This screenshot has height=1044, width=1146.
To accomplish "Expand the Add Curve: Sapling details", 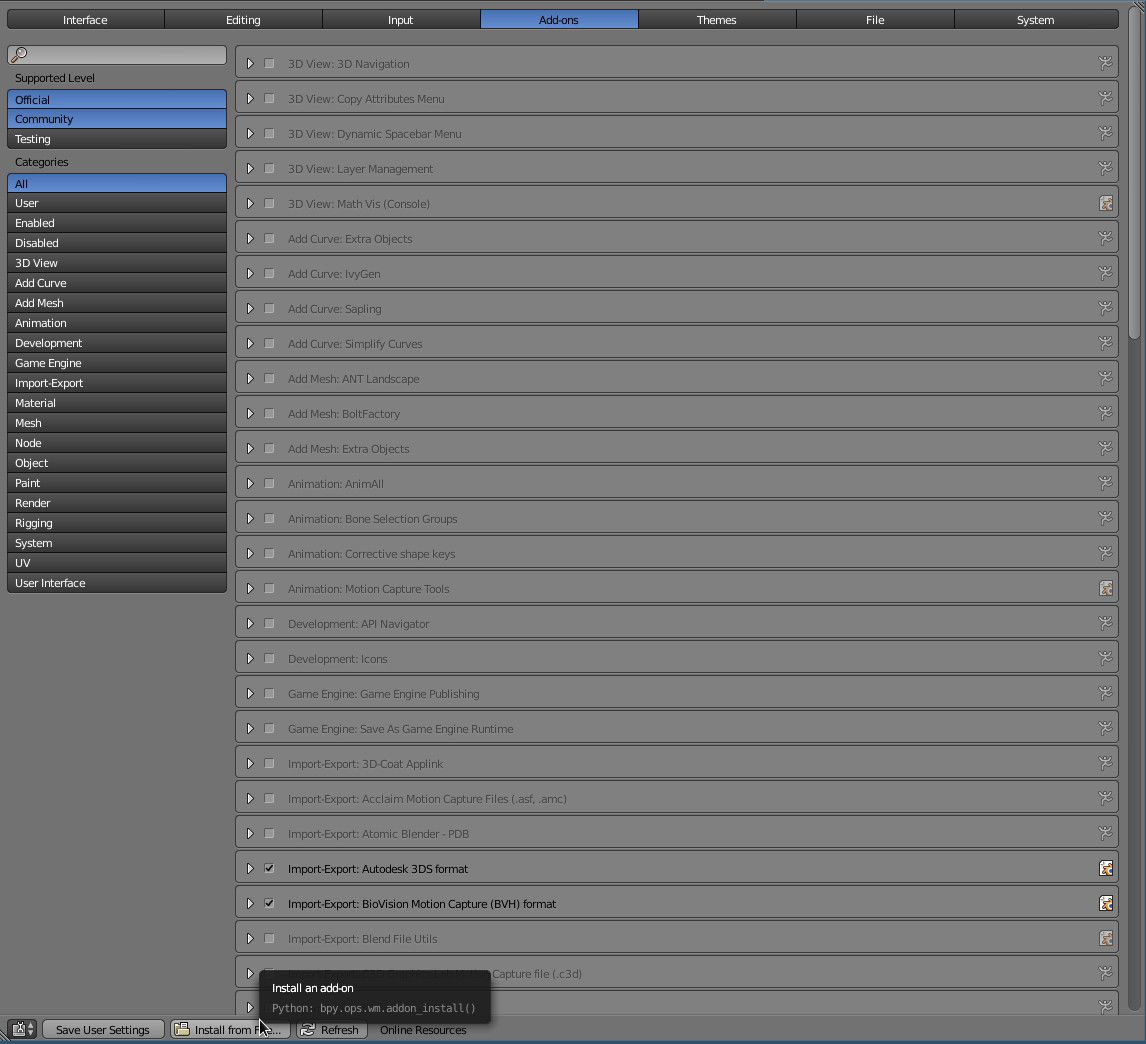I will [x=250, y=309].
